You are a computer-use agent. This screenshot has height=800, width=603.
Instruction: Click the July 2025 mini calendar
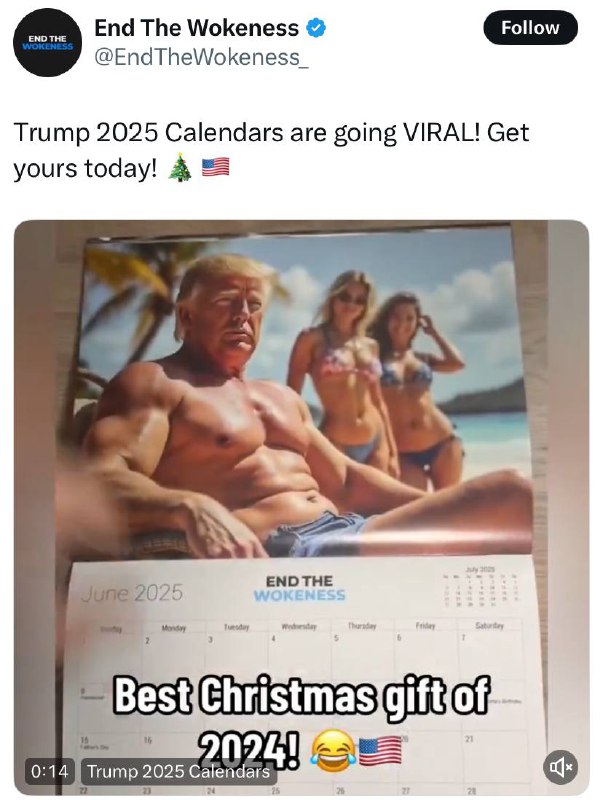(482, 586)
